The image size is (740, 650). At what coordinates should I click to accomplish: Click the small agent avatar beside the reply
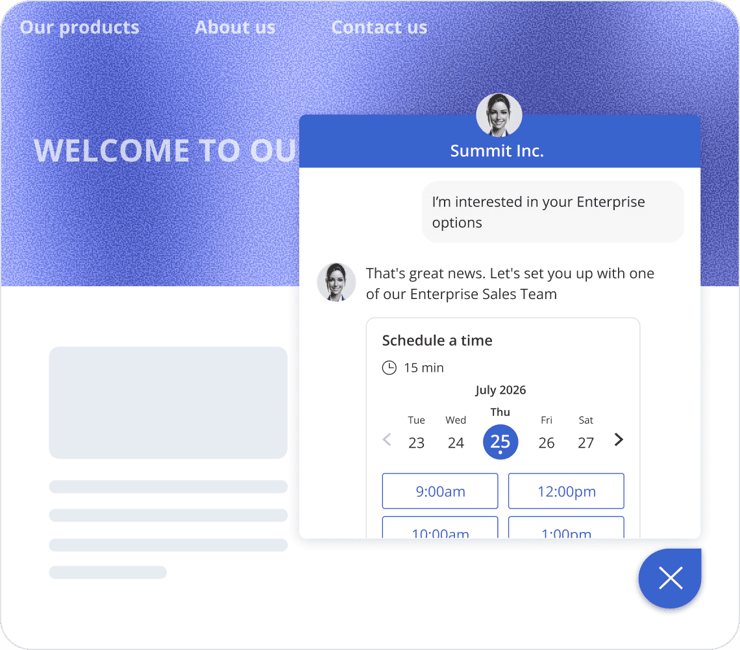pyautogui.click(x=336, y=282)
